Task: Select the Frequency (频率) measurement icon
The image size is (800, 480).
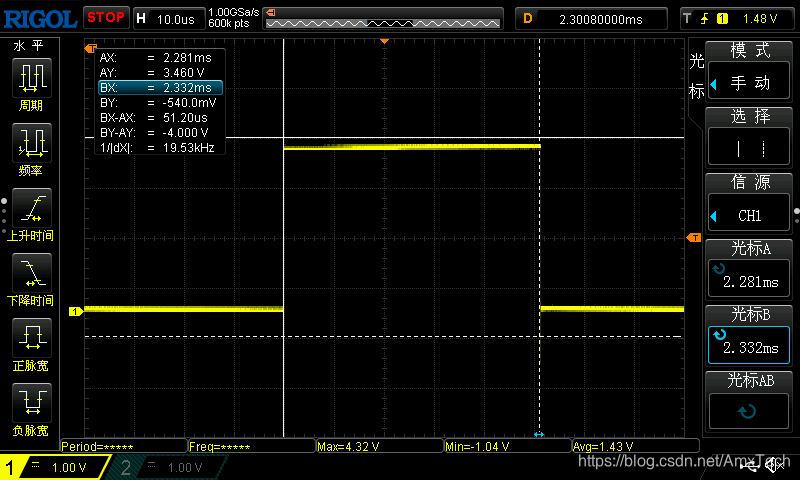Action: (32, 143)
